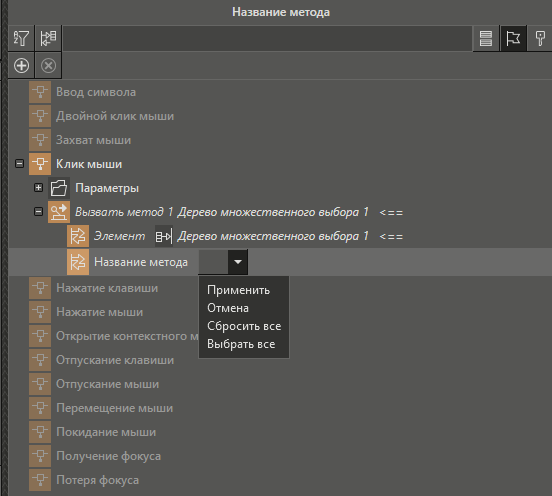The image size is (552, 496).
Task: Select Выбрать все in popup
Action: coord(241,344)
